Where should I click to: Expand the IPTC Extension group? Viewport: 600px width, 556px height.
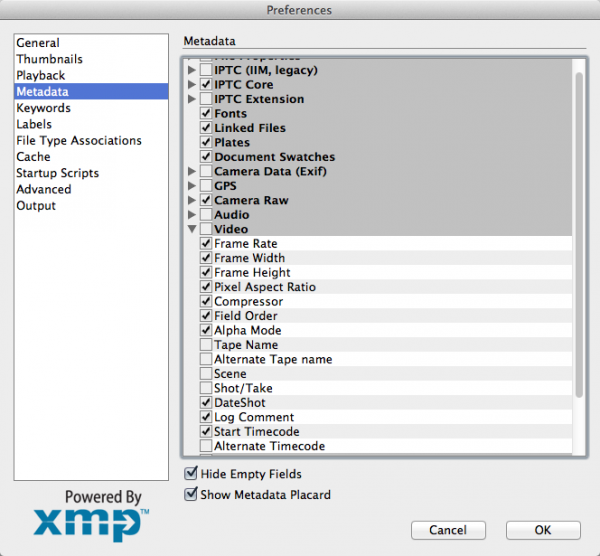[192, 100]
